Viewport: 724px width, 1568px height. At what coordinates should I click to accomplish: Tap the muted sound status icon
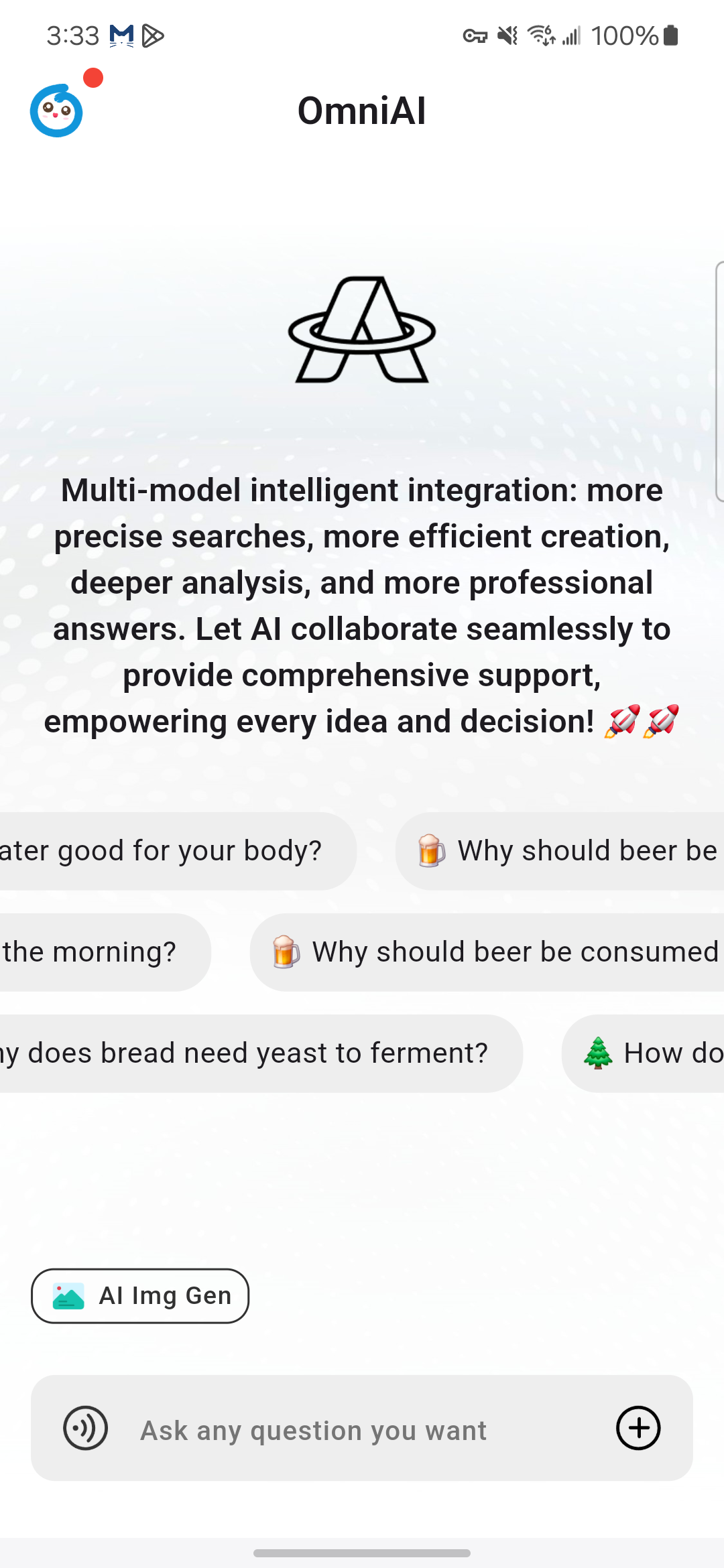tap(507, 36)
